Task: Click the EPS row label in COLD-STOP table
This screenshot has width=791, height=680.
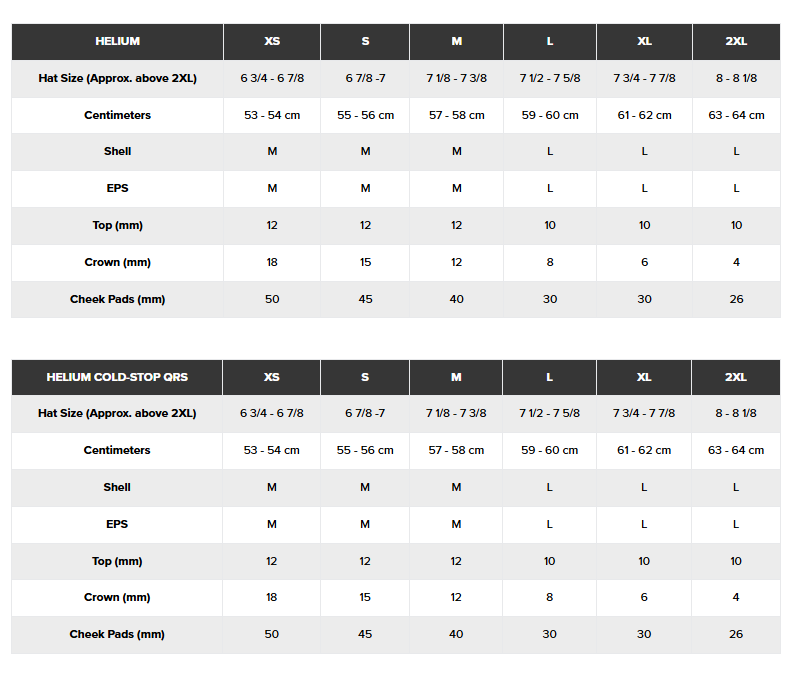Action: pos(117,524)
